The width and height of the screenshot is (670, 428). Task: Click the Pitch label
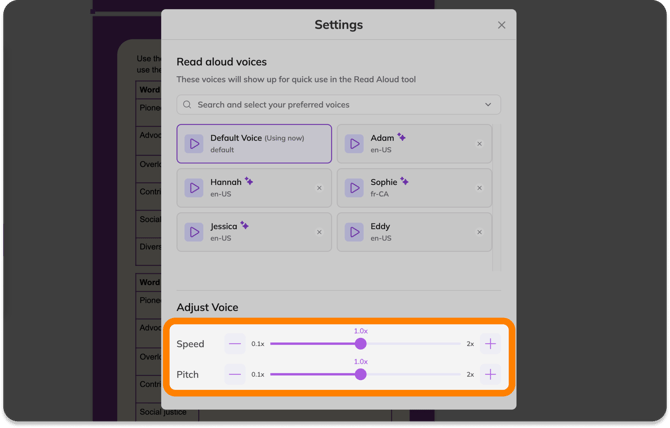[188, 375]
